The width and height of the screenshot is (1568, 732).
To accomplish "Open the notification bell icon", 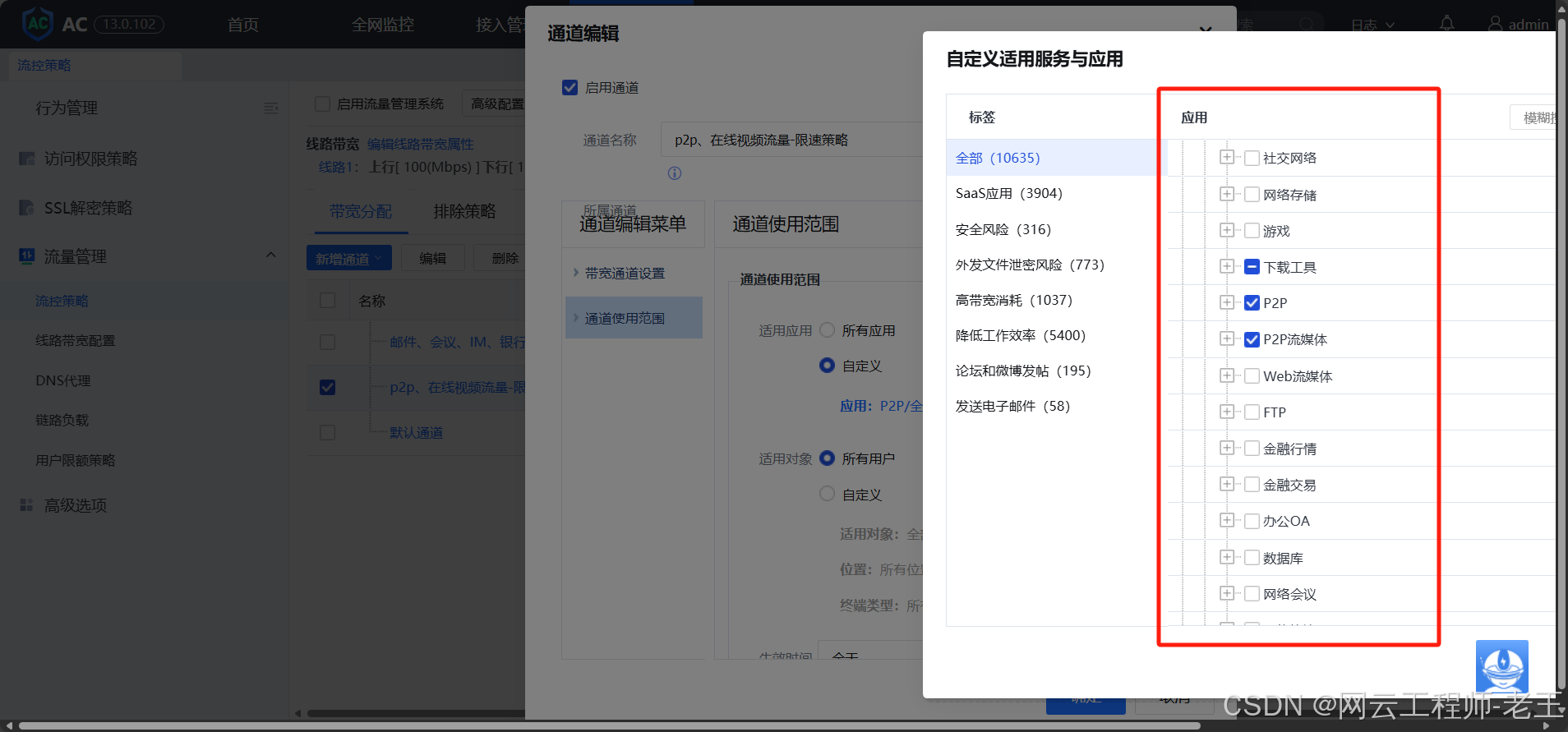I will coord(1446,24).
